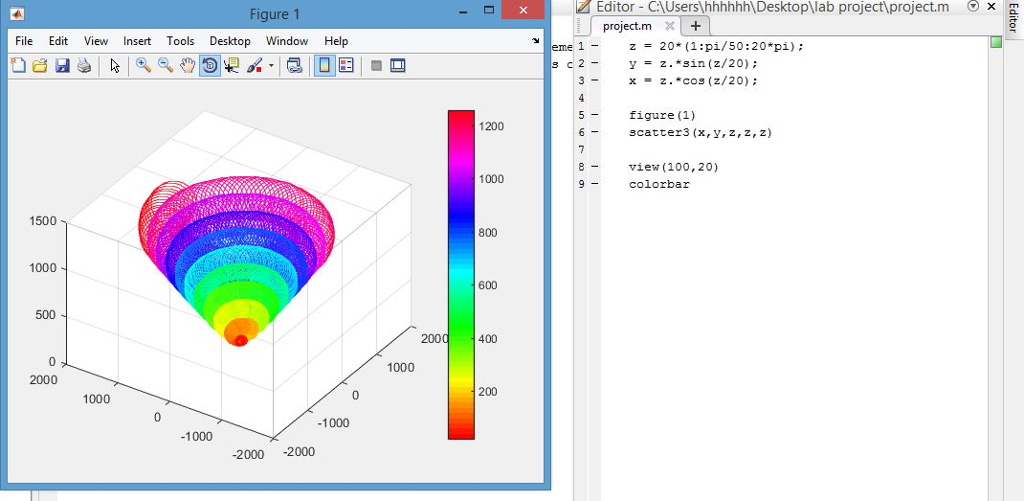Screen dimensions: 1024x501
Task: Click the Show Plot Tools button
Action: pyautogui.click(x=398, y=66)
